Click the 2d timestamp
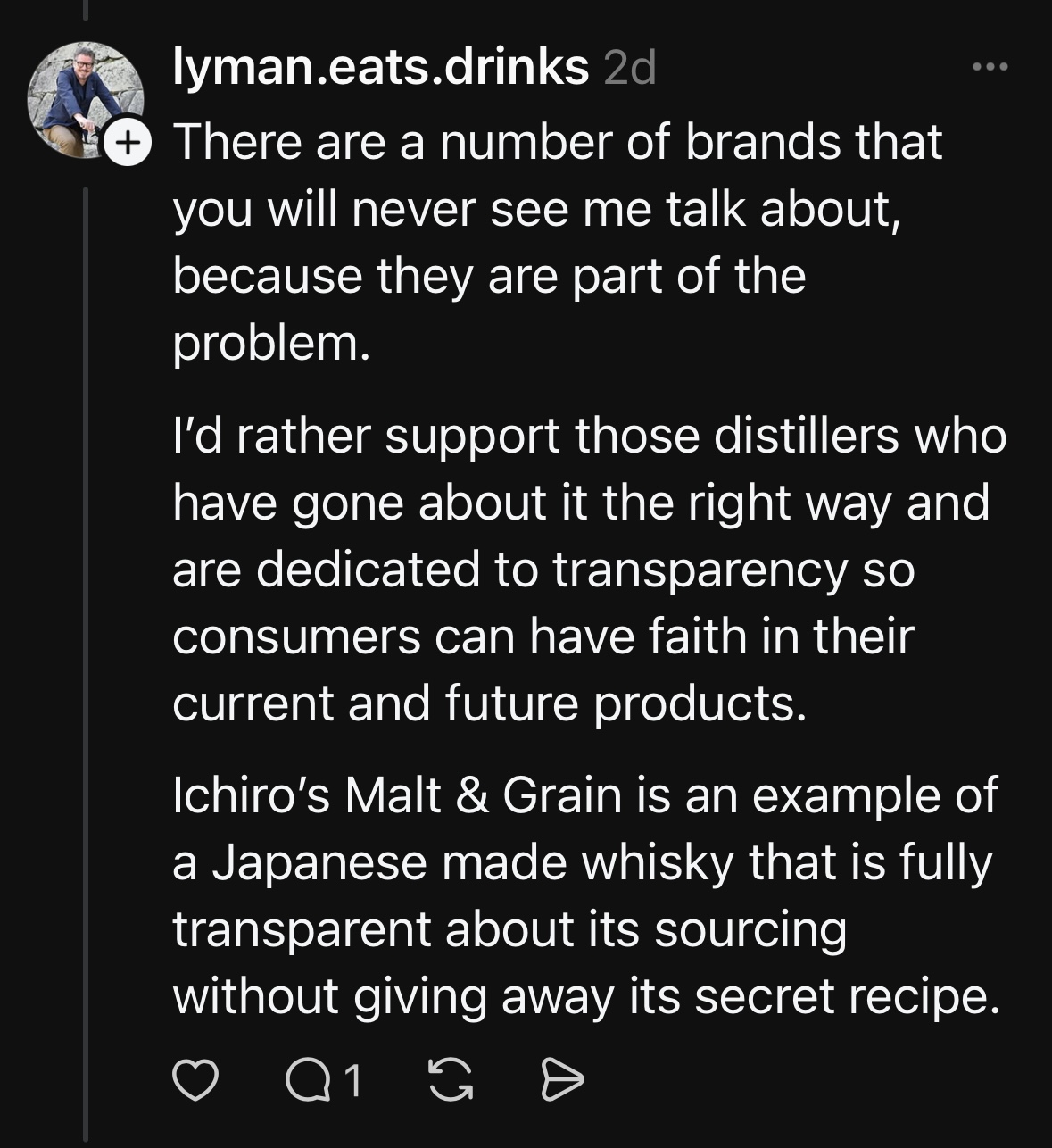Screen dimensions: 1052x1148 tap(630, 68)
